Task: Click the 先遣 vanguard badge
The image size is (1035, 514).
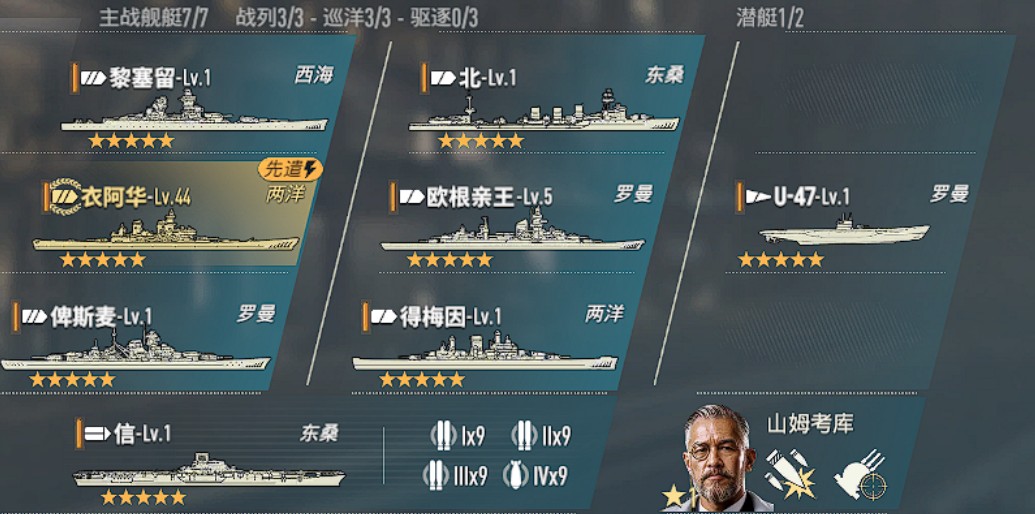Action: (290, 170)
